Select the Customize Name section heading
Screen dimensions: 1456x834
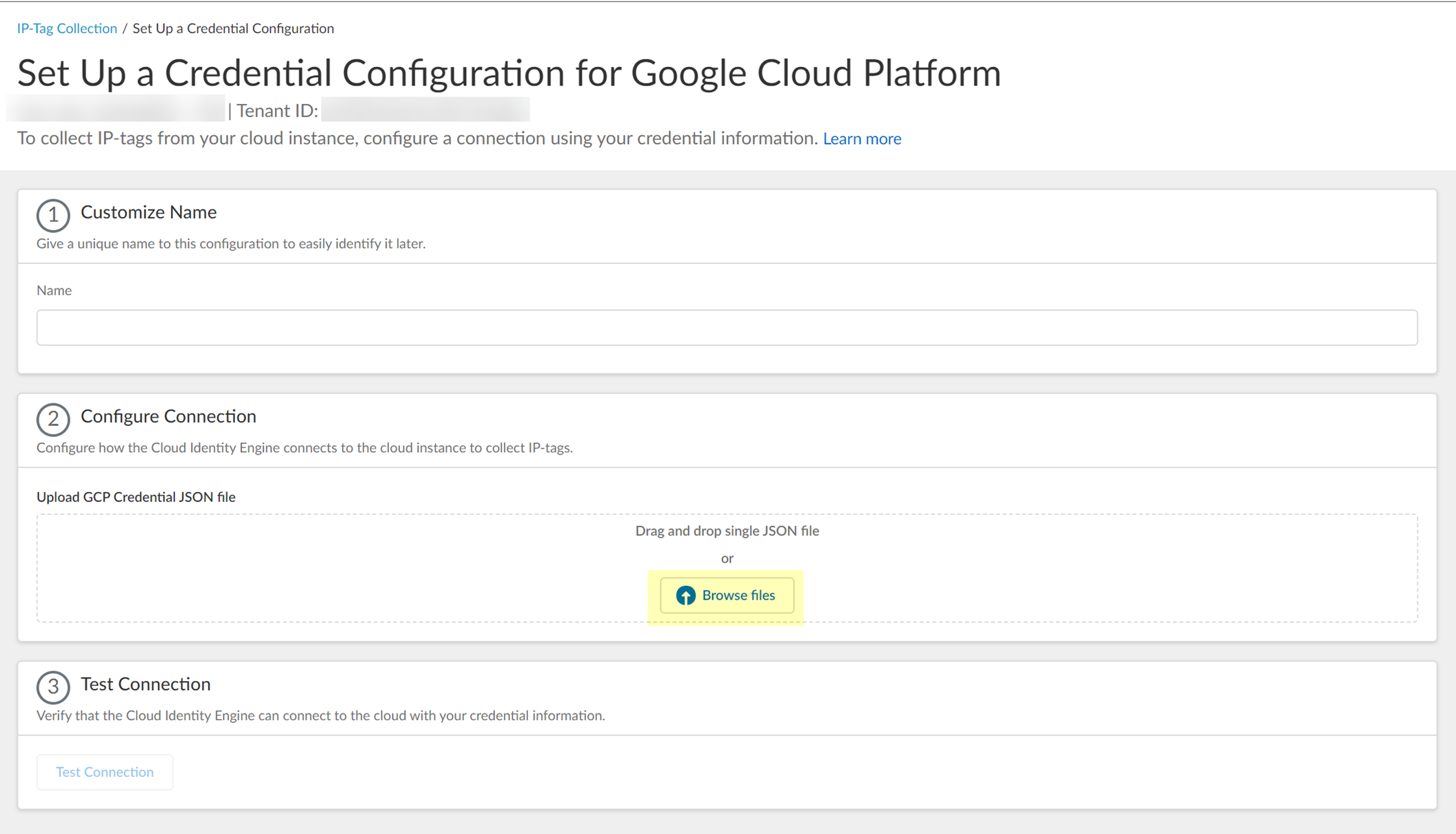[148, 212]
